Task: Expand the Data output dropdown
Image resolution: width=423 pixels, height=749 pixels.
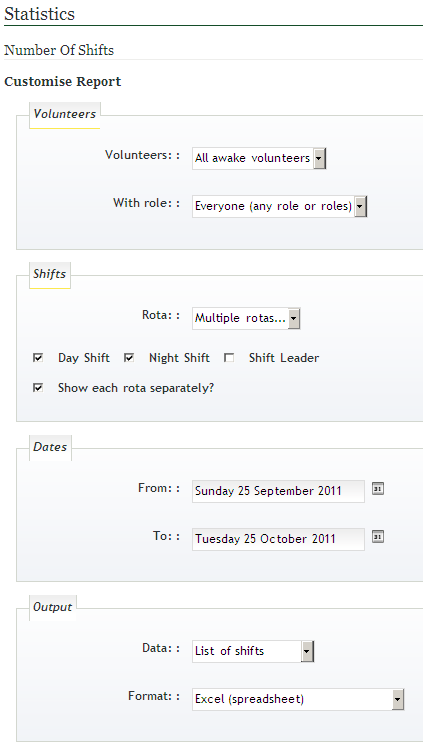Action: 253,651
